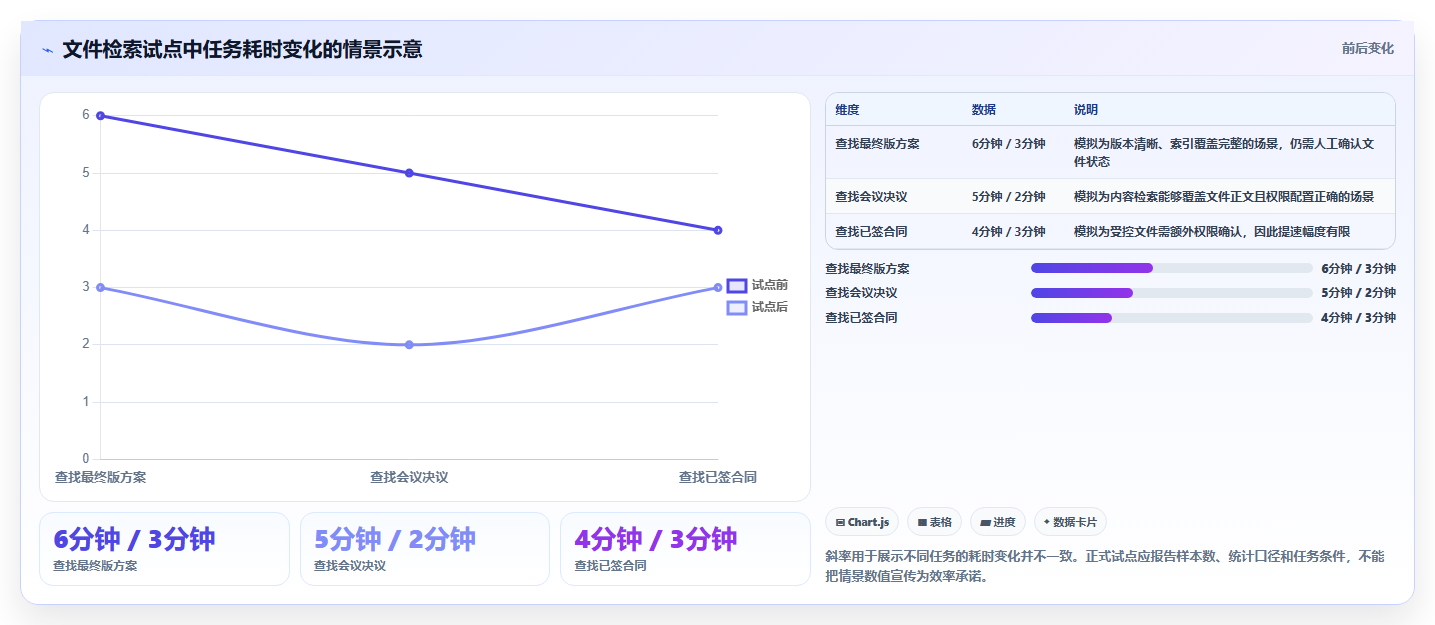
Task: Click table data cell 5分钟 / 2分钟
Action: [1008, 197]
